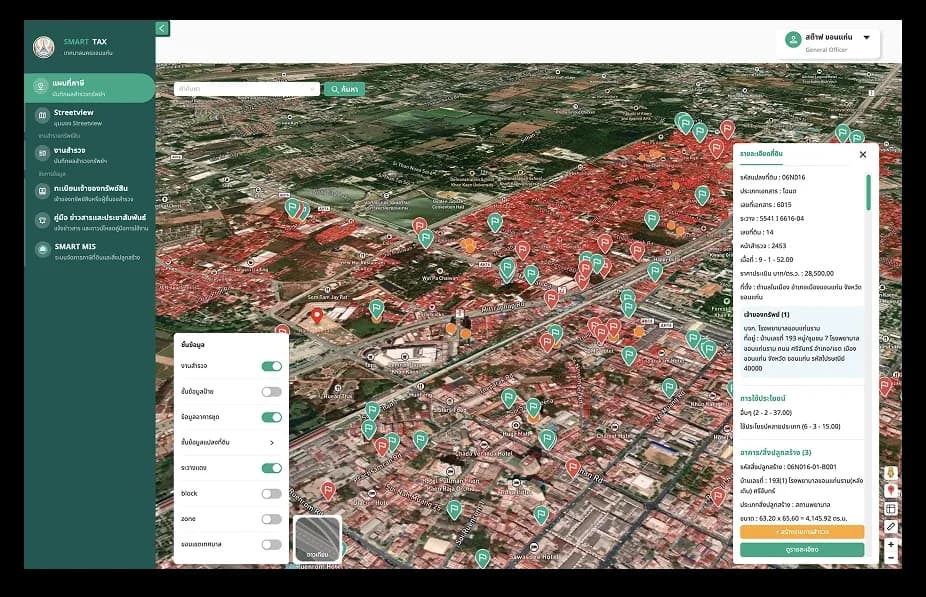Select the highlighted map menu item
This screenshot has height=597, width=926.
coord(90,88)
